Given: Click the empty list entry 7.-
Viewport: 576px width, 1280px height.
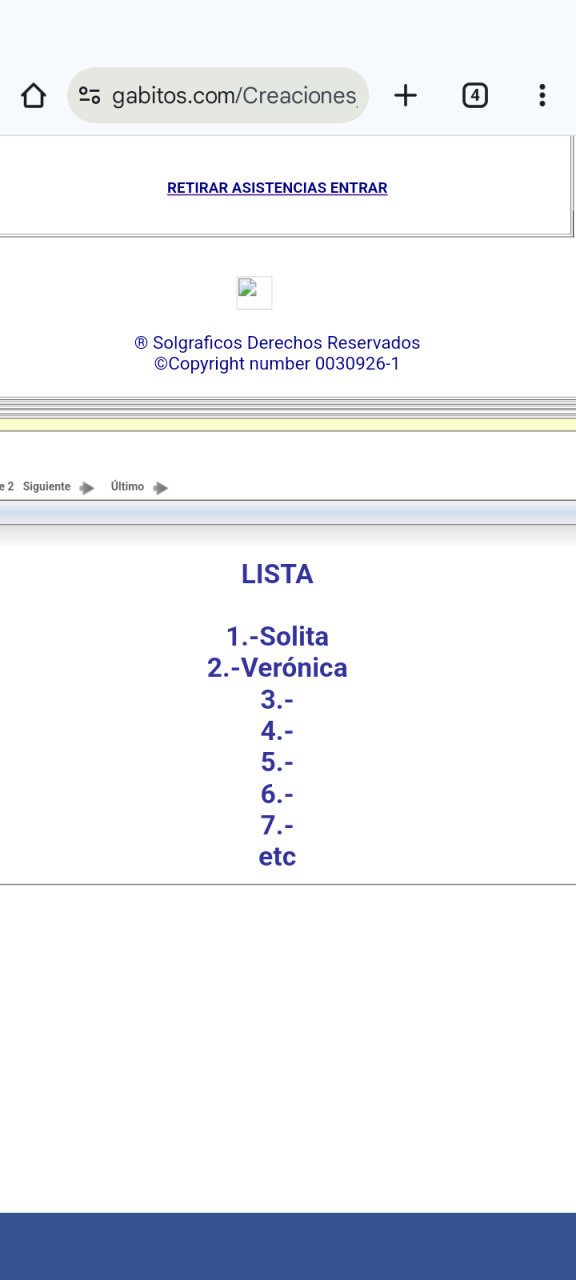Looking at the screenshot, I should pos(277,826).
